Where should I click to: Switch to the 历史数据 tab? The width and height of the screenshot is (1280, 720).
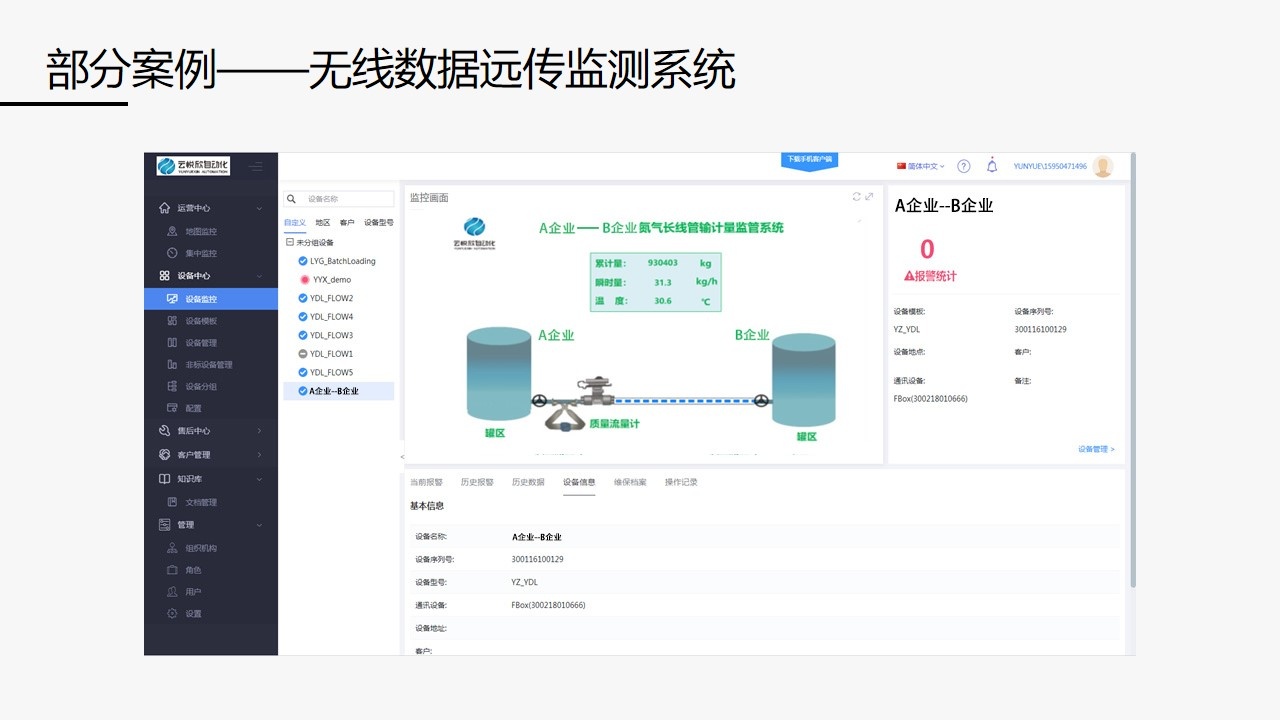pyautogui.click(x=528, y=482)
